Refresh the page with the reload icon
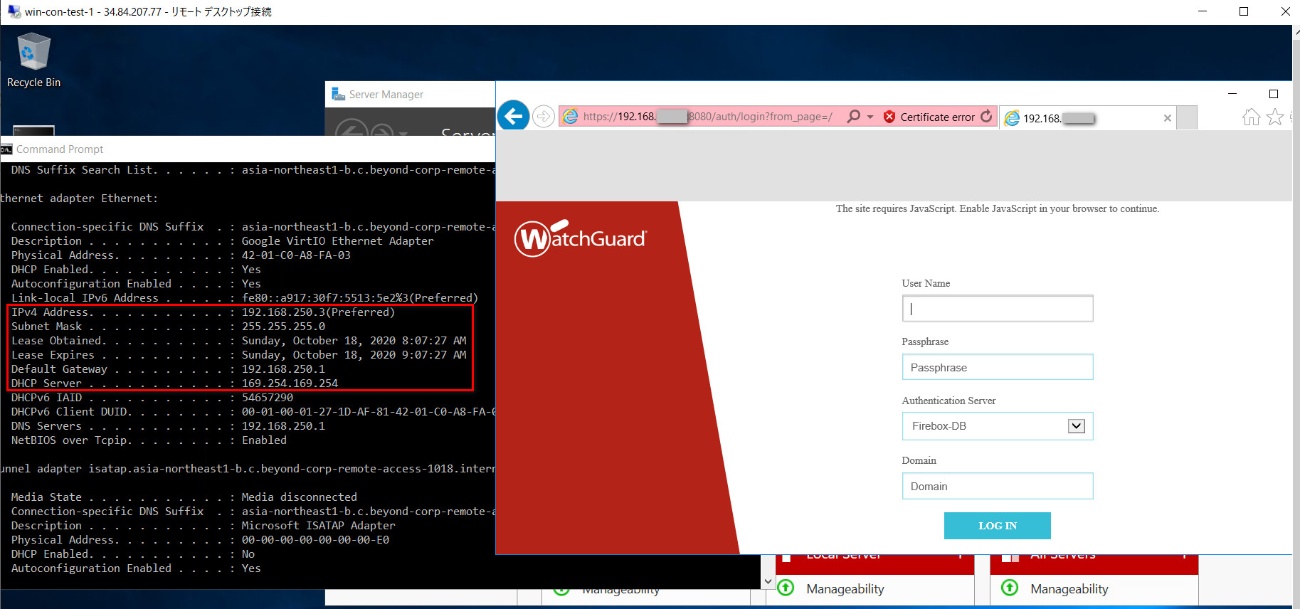This screenshot has width=1300, height=609. [987, 117]
